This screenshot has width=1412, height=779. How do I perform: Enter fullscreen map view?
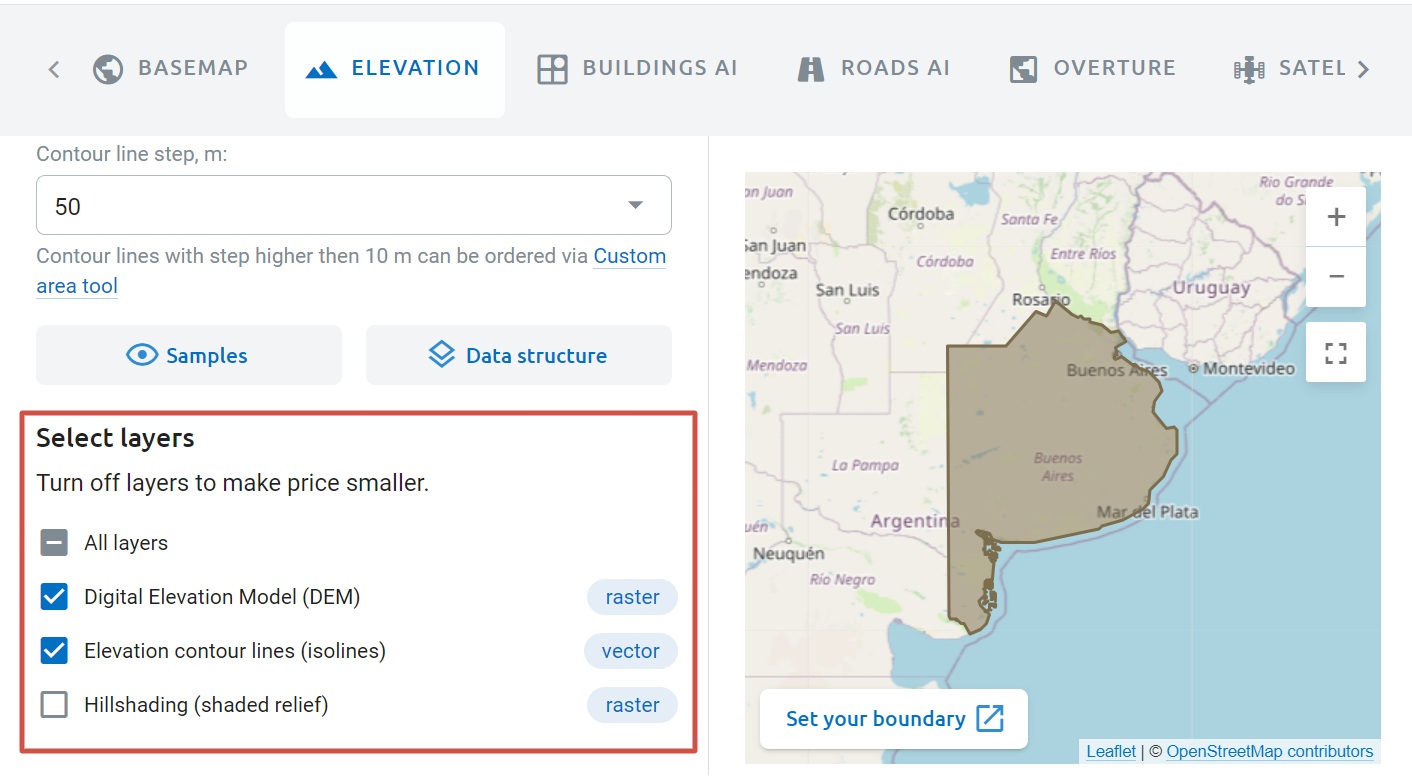point(1336,353)
